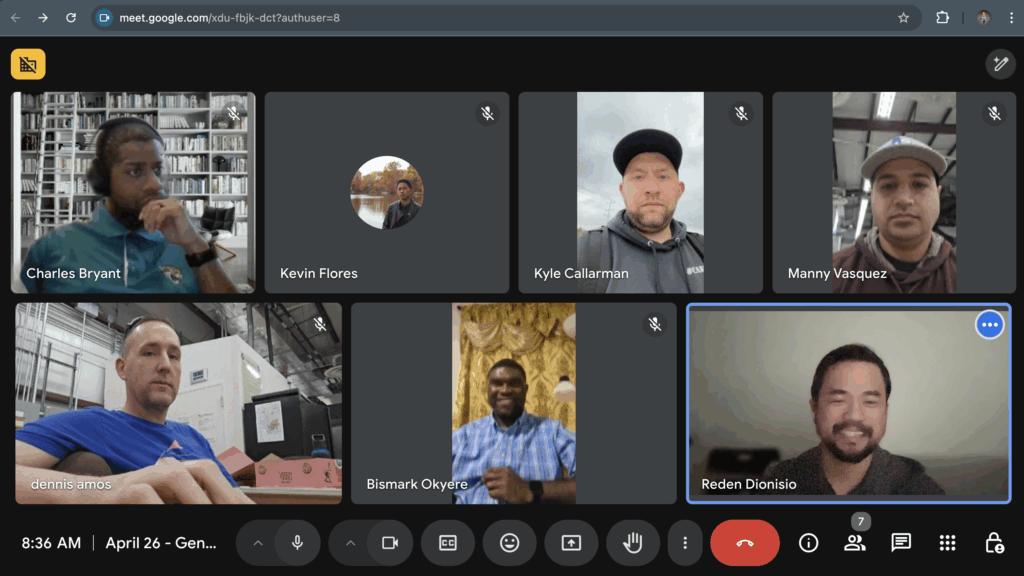Toggle the camera on/off button
Viewport: 1024px width, 576px height.
point(390,543)
